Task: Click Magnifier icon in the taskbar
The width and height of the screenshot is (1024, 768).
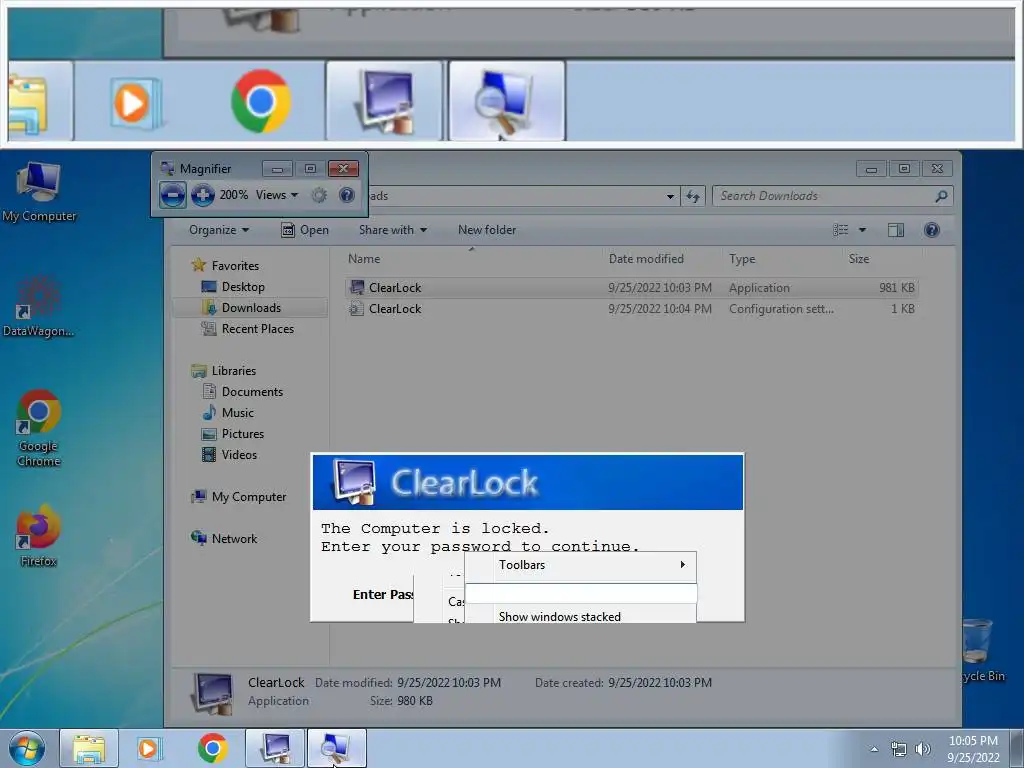Action: coord(336,748)
